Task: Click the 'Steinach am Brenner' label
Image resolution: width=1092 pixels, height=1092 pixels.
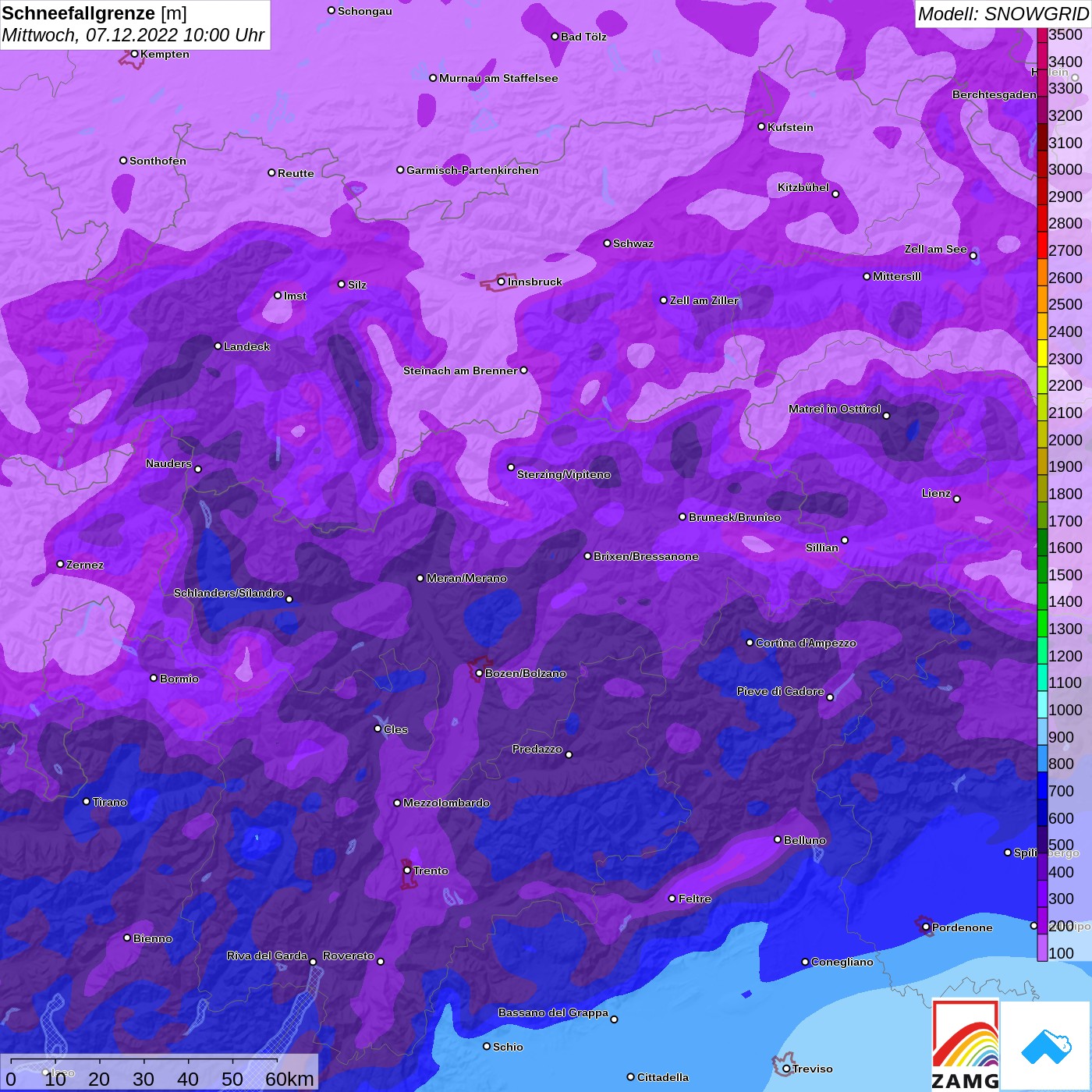Action: click(460, 370)
